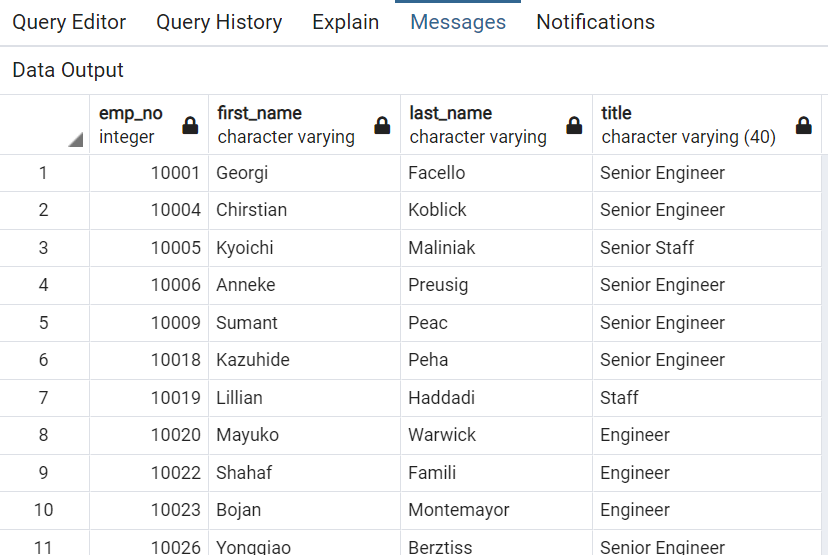Click emp_no cell 10001
This screenshot has height=558, width=828.
tap(149, 173)
